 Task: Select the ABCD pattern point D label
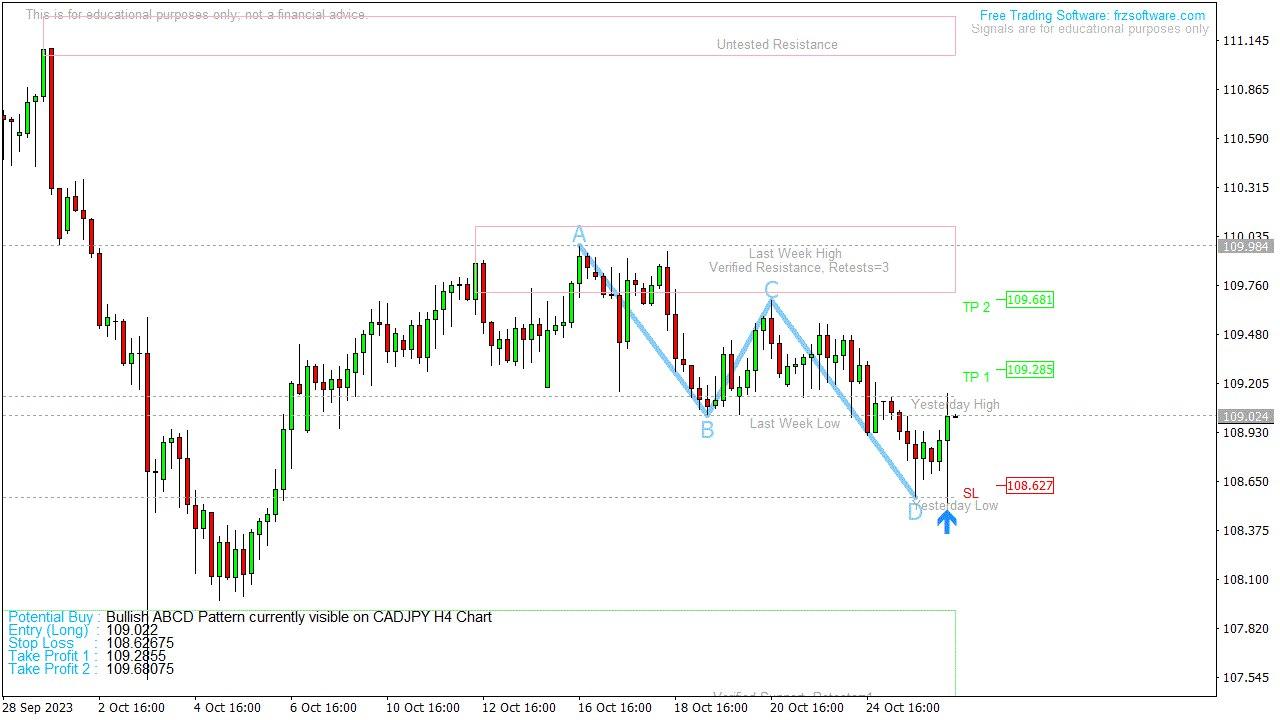click(x=914, y=513)
